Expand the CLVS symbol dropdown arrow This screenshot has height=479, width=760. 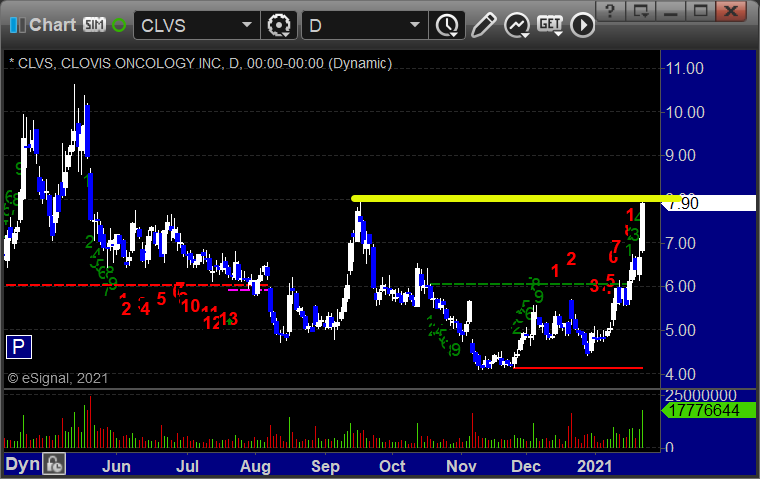(x=247, y=25)
